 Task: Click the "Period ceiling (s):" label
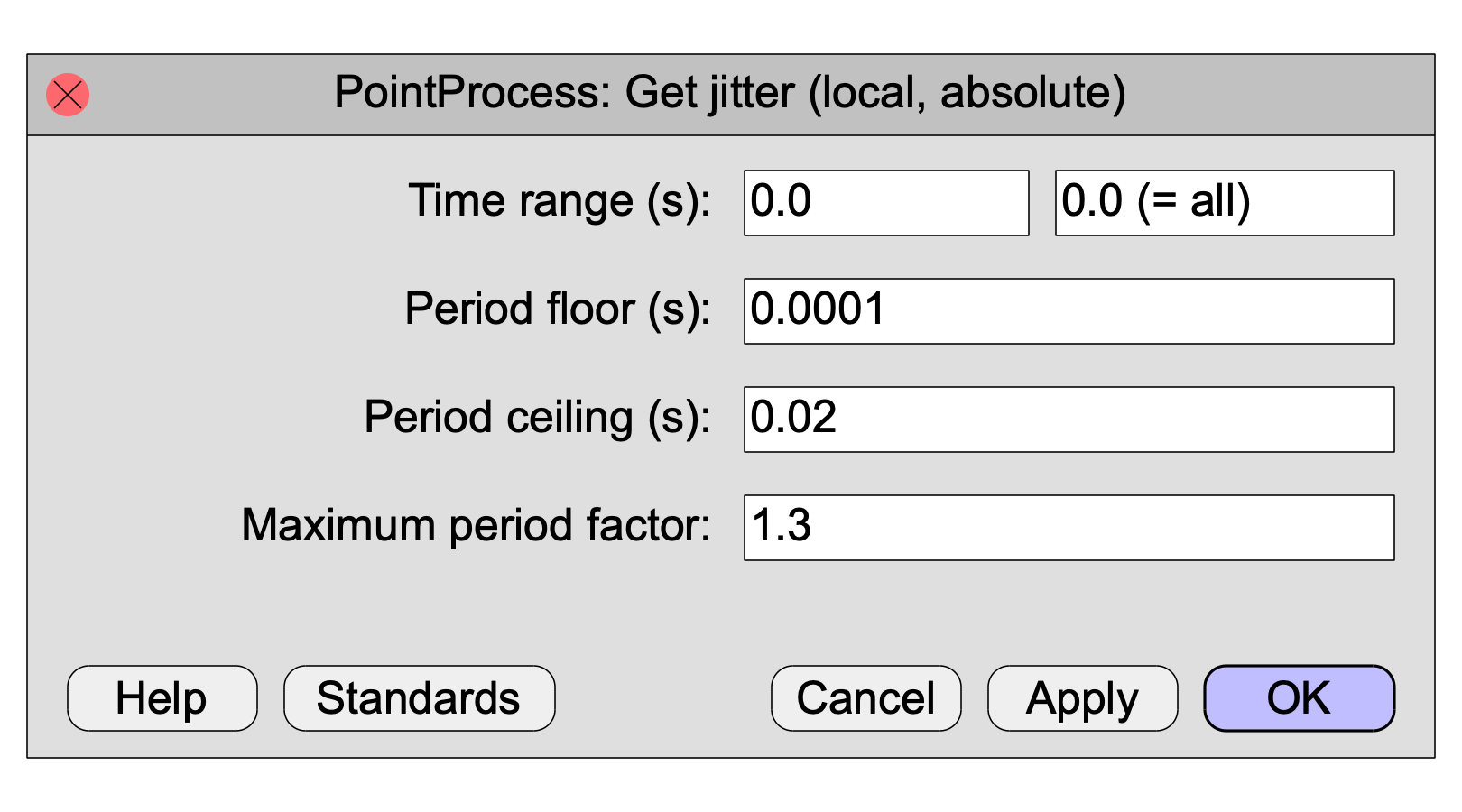pyautogui.click(x=538, y=418)
